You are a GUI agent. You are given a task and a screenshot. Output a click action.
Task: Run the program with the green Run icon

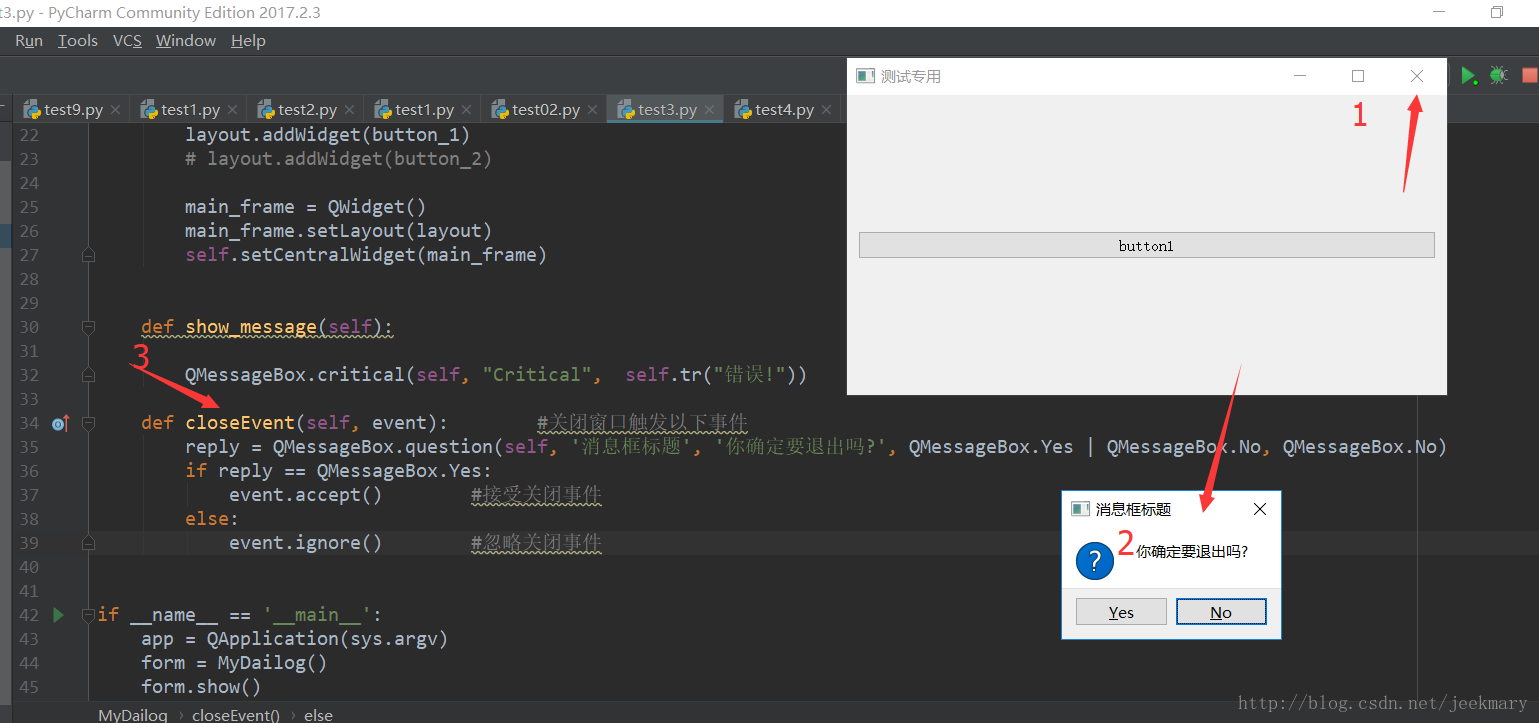click(x=1468, y=75)
